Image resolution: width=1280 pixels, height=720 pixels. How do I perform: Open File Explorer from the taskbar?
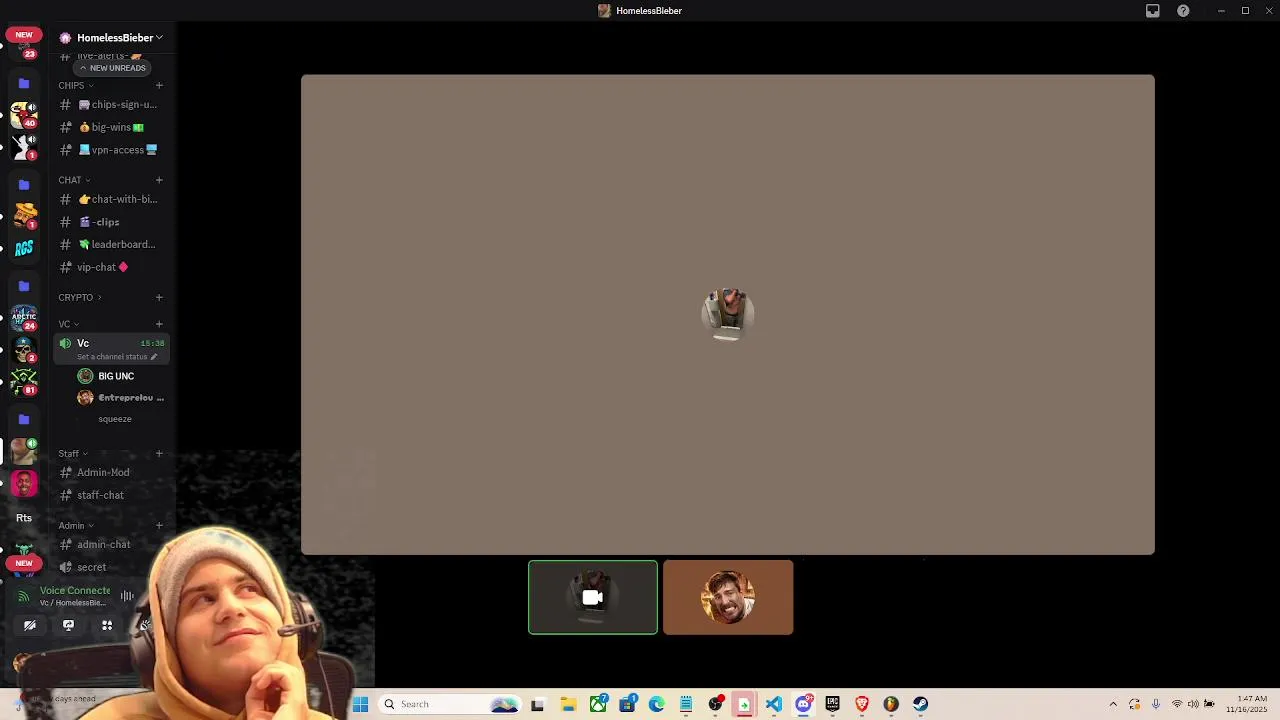coord(568,704)
